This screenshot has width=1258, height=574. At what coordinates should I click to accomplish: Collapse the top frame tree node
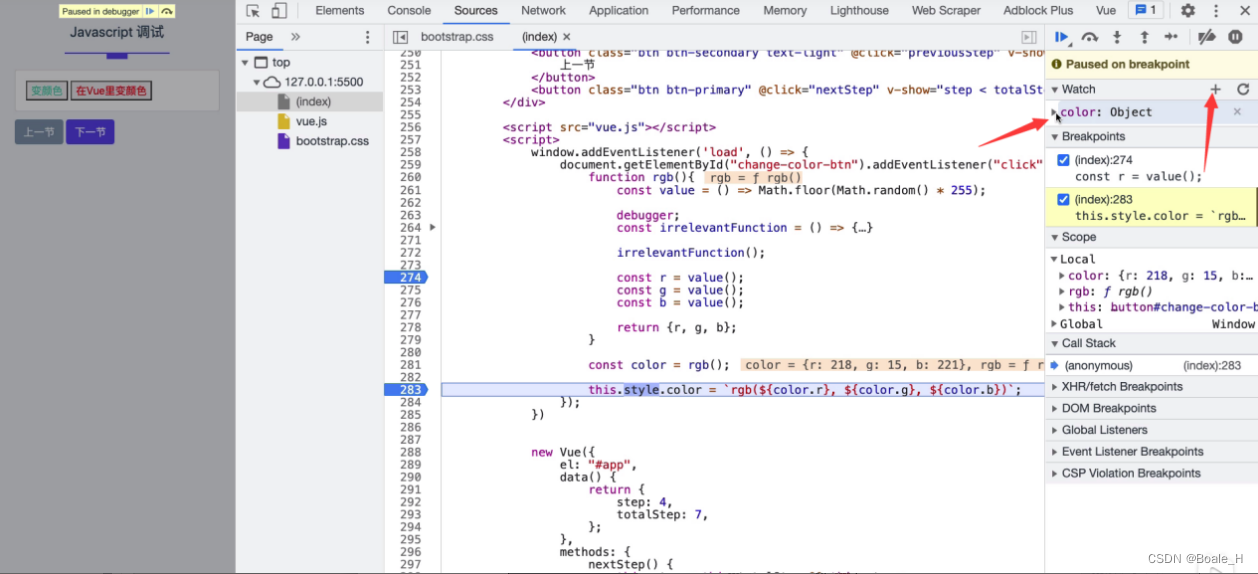point(246,62)
